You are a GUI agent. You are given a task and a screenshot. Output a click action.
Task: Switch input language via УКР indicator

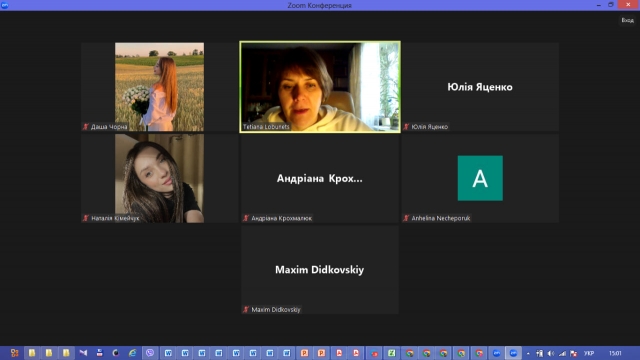pos(589,353)
